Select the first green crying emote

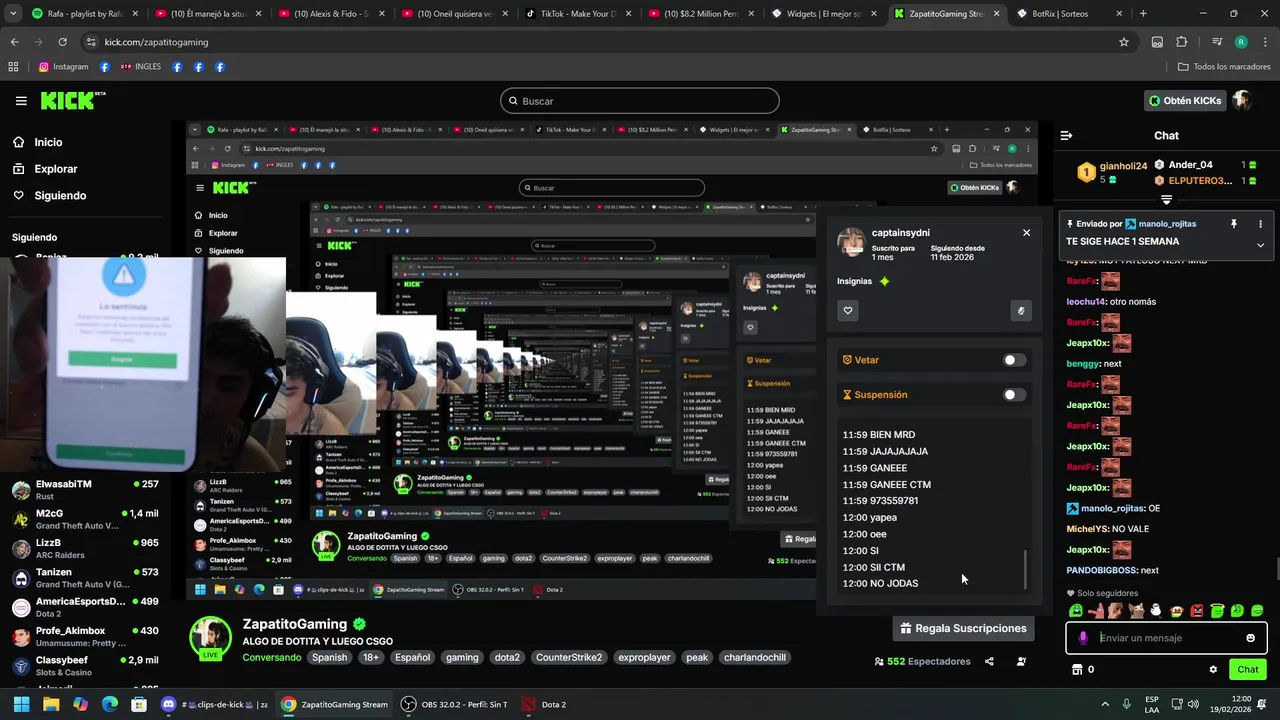point(1076,610)
